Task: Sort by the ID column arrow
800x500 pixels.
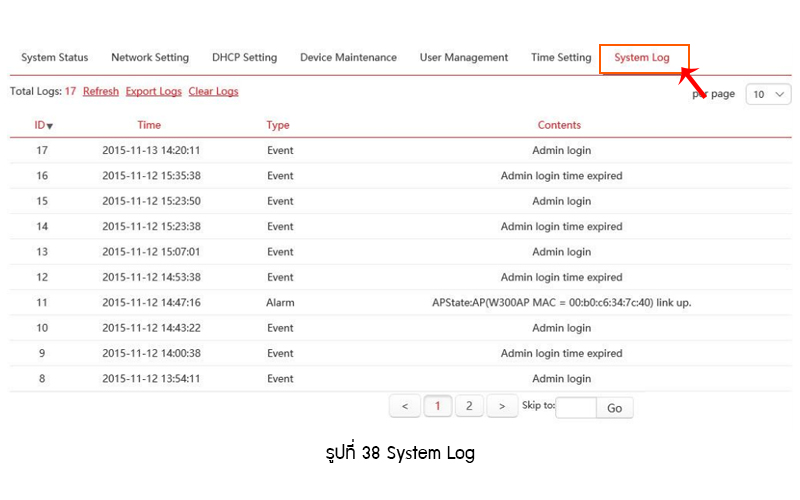Action: (x=50, y=126)
